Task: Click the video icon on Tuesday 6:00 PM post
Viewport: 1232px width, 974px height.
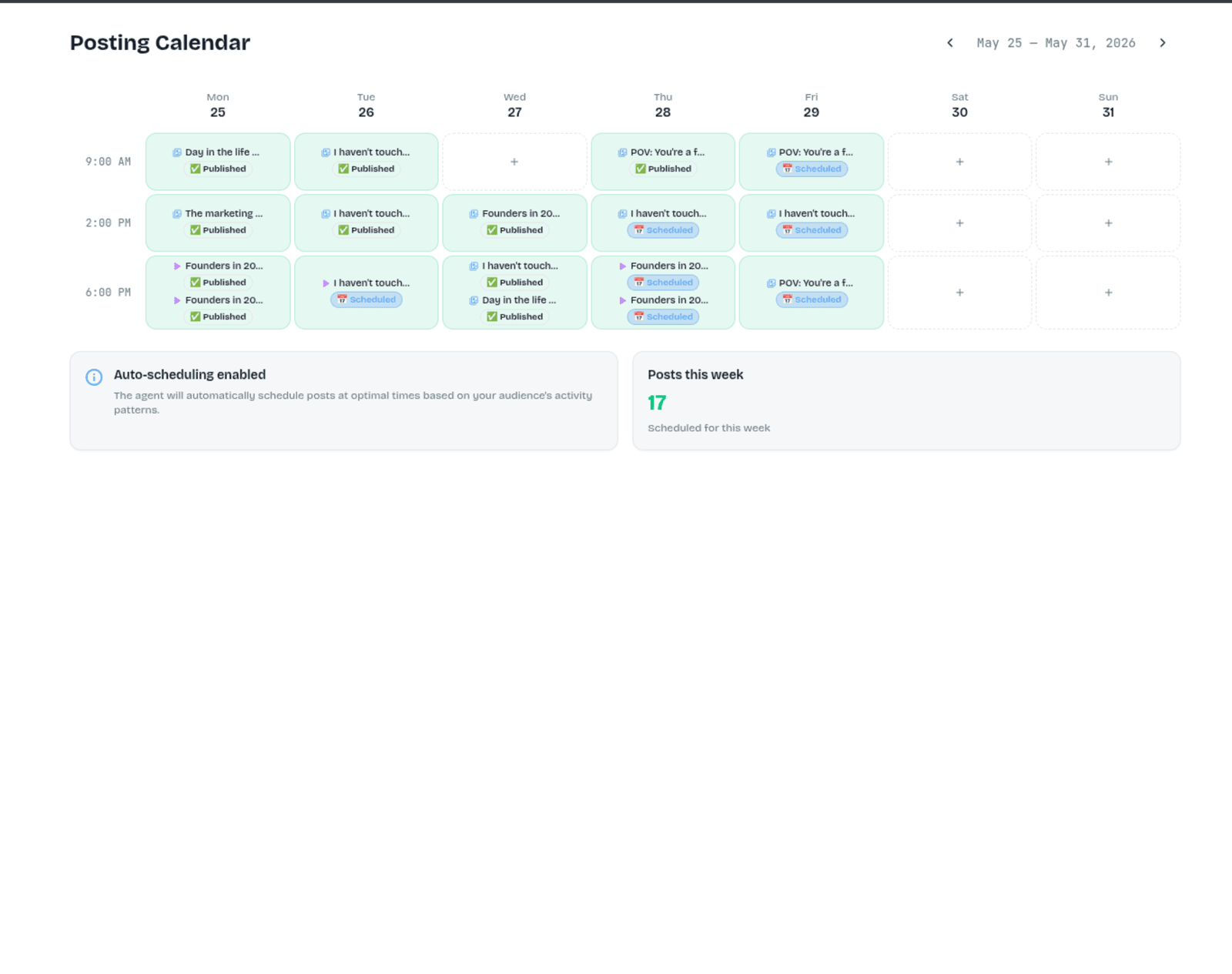Action: [326, 283]
